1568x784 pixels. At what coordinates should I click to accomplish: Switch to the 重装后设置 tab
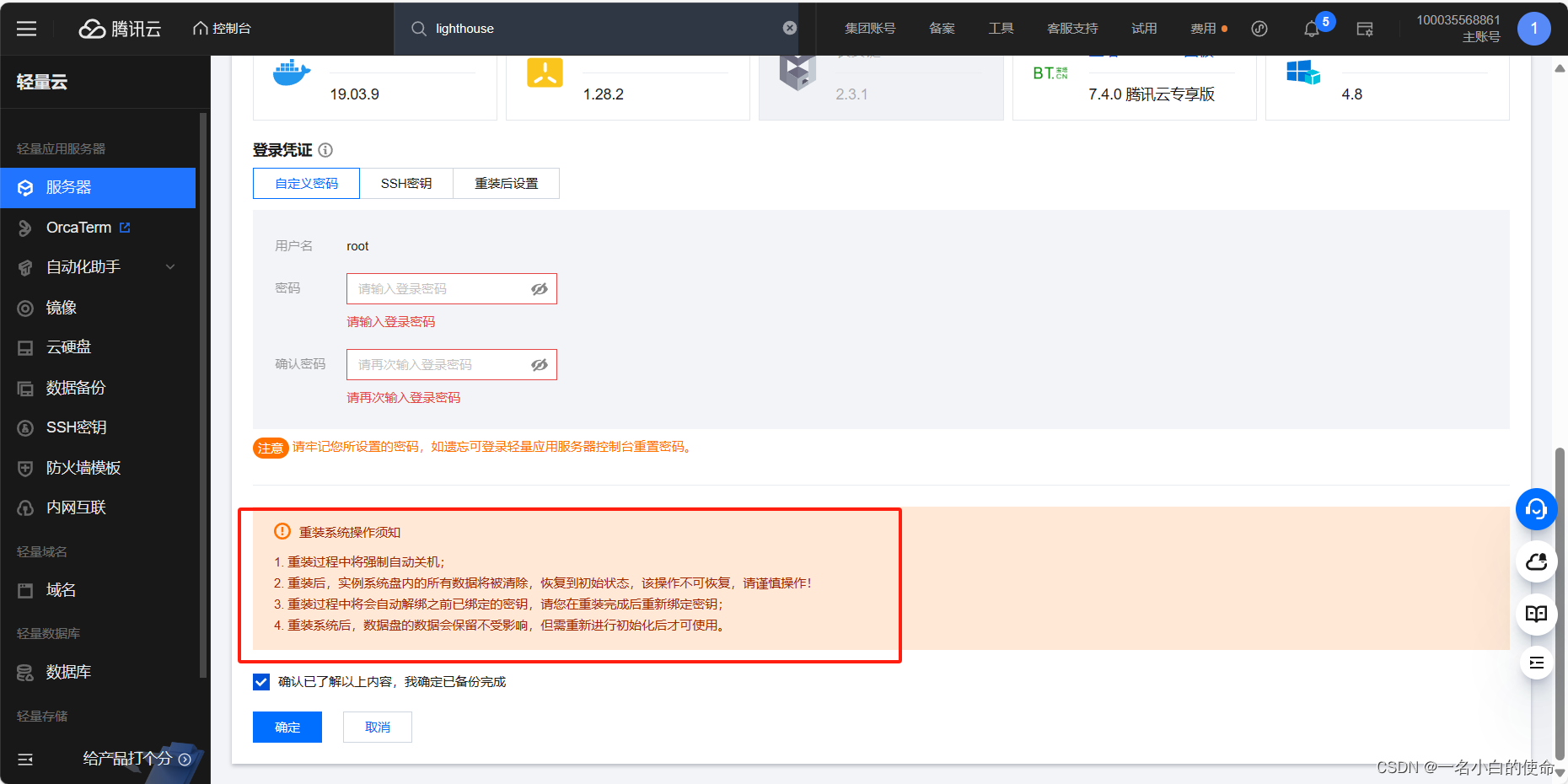(506, 184)
